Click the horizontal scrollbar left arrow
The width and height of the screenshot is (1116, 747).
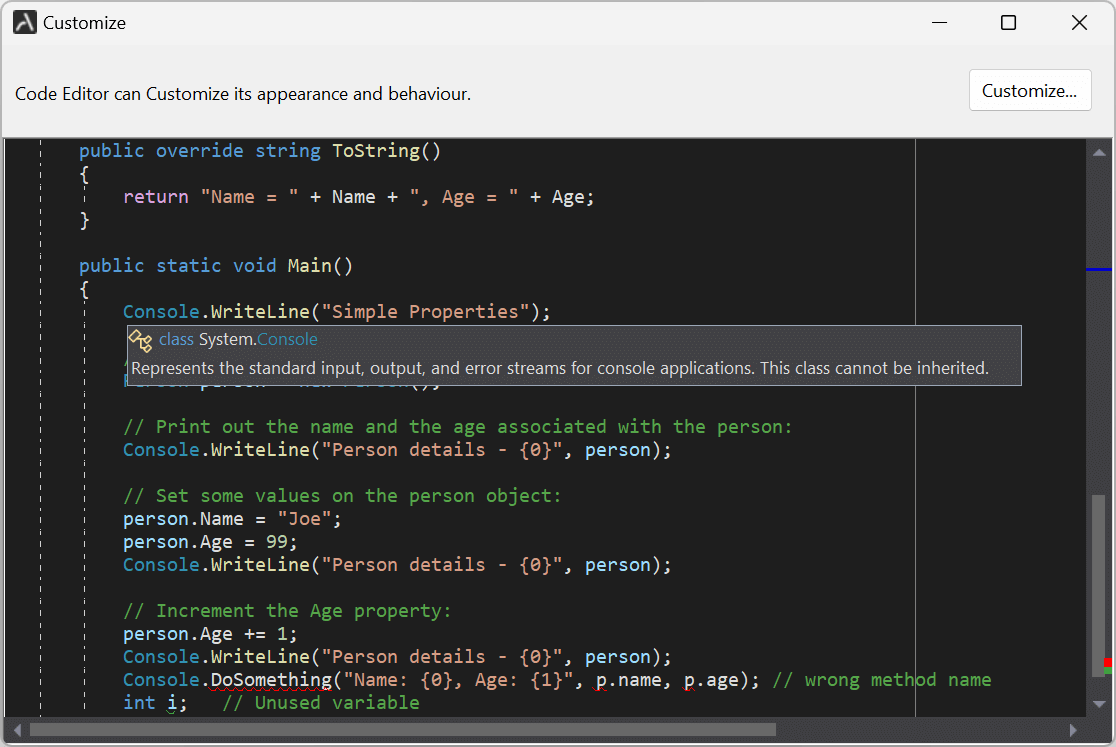17,730
